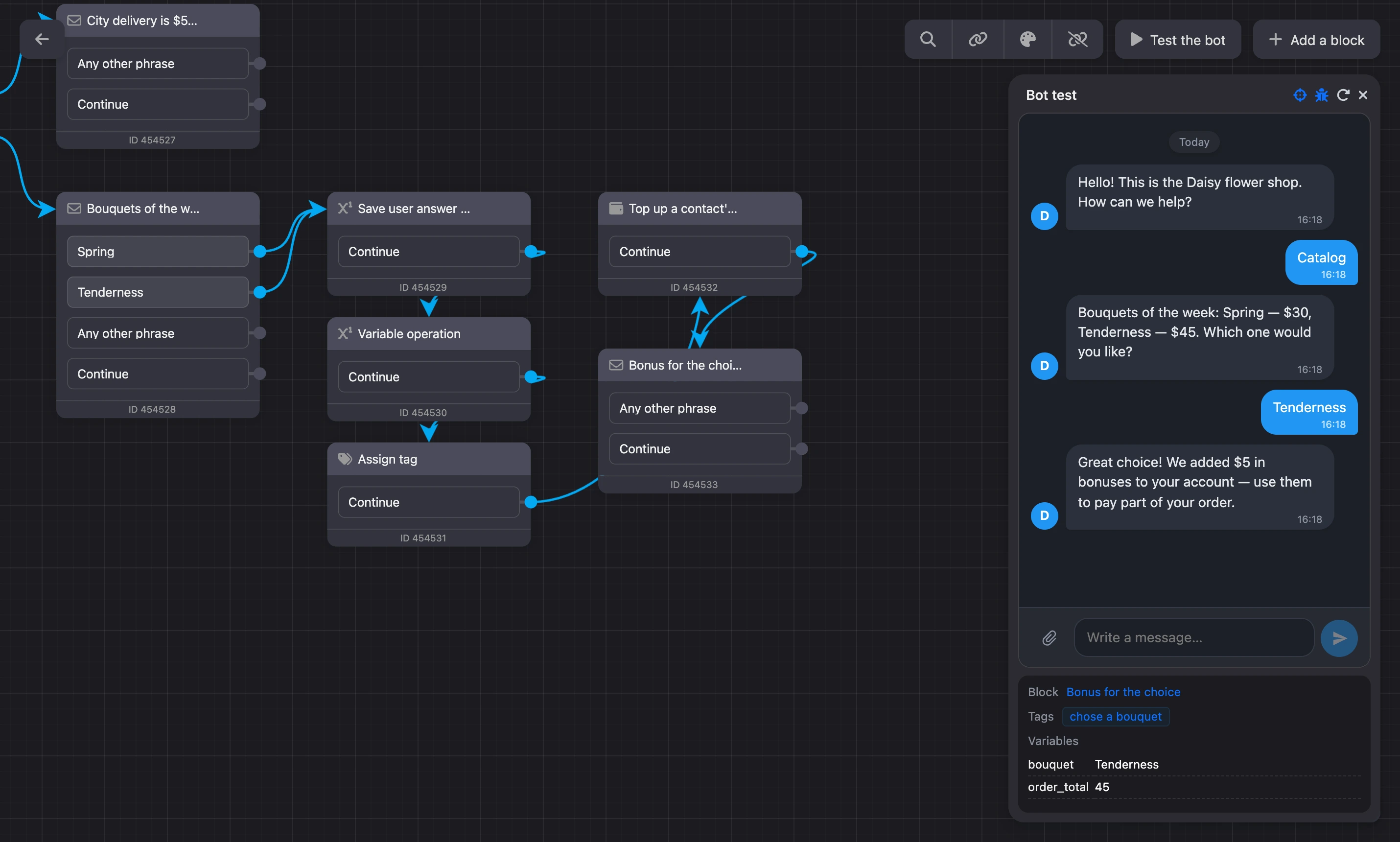Click the paperclip attachment icon
The height and width of the screenshot is (842, 1400).
[1049, 638]
